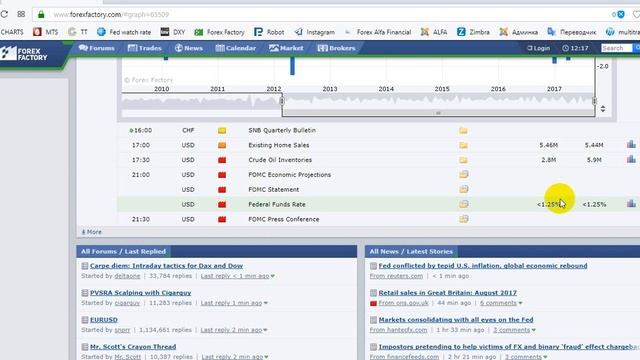Viewport: 640px width, 360px height.
Task: Open Mr. Scott's Crayon Thread
Action: 133,347
